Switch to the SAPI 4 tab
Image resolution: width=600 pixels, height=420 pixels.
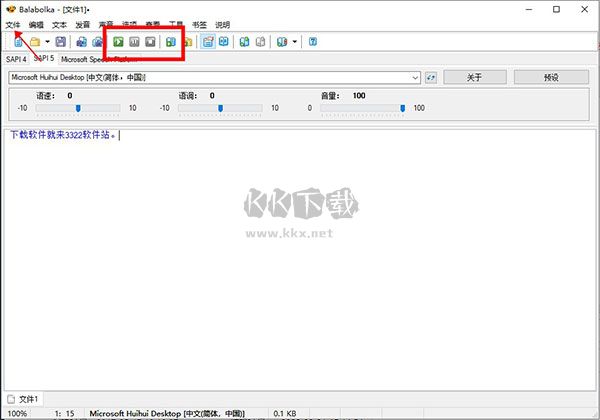16,59
